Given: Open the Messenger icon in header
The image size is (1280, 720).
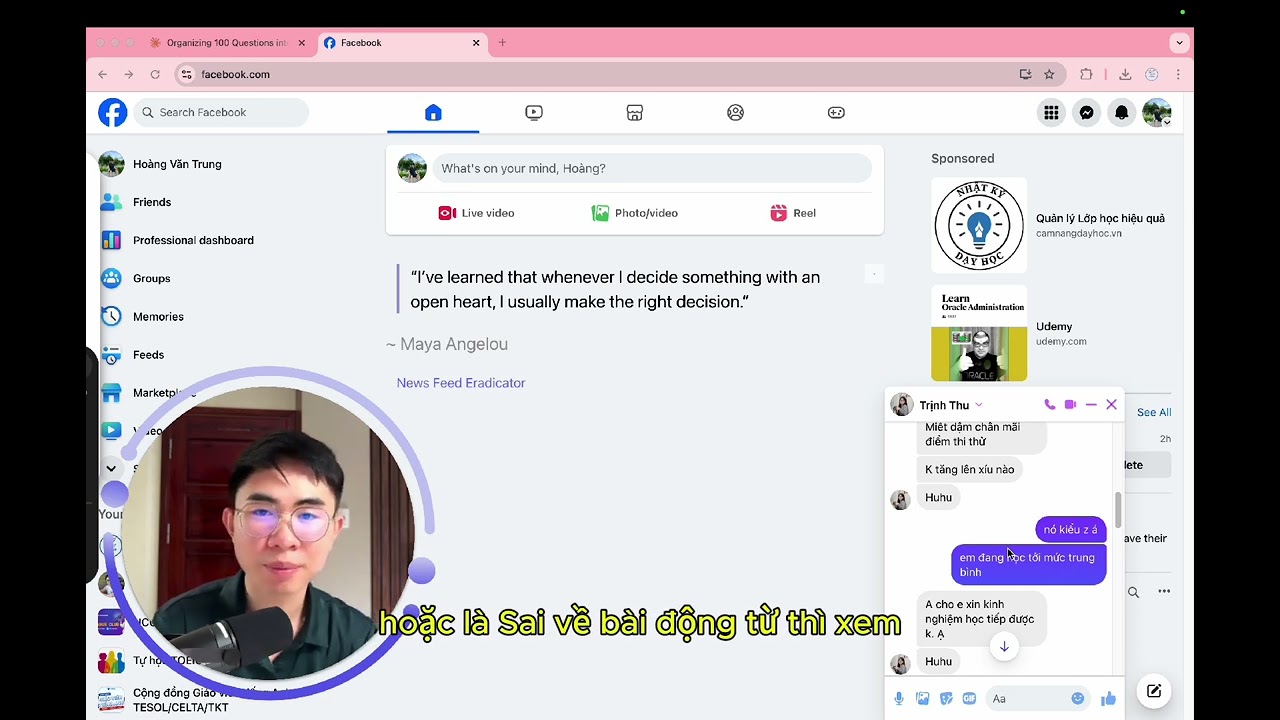Looking at the screenshot, I should (x=1086, y=113).
